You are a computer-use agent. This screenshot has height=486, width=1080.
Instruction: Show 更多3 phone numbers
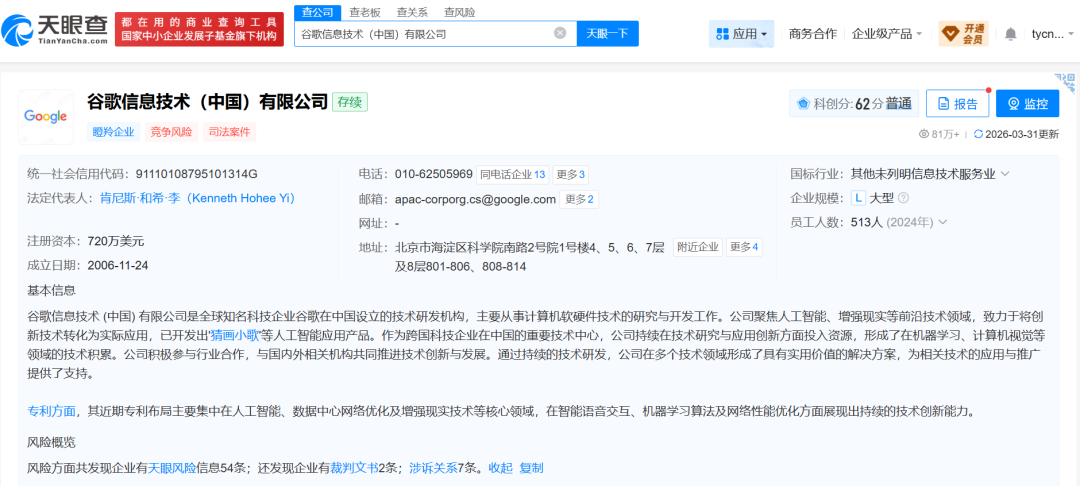coord(570,175)
